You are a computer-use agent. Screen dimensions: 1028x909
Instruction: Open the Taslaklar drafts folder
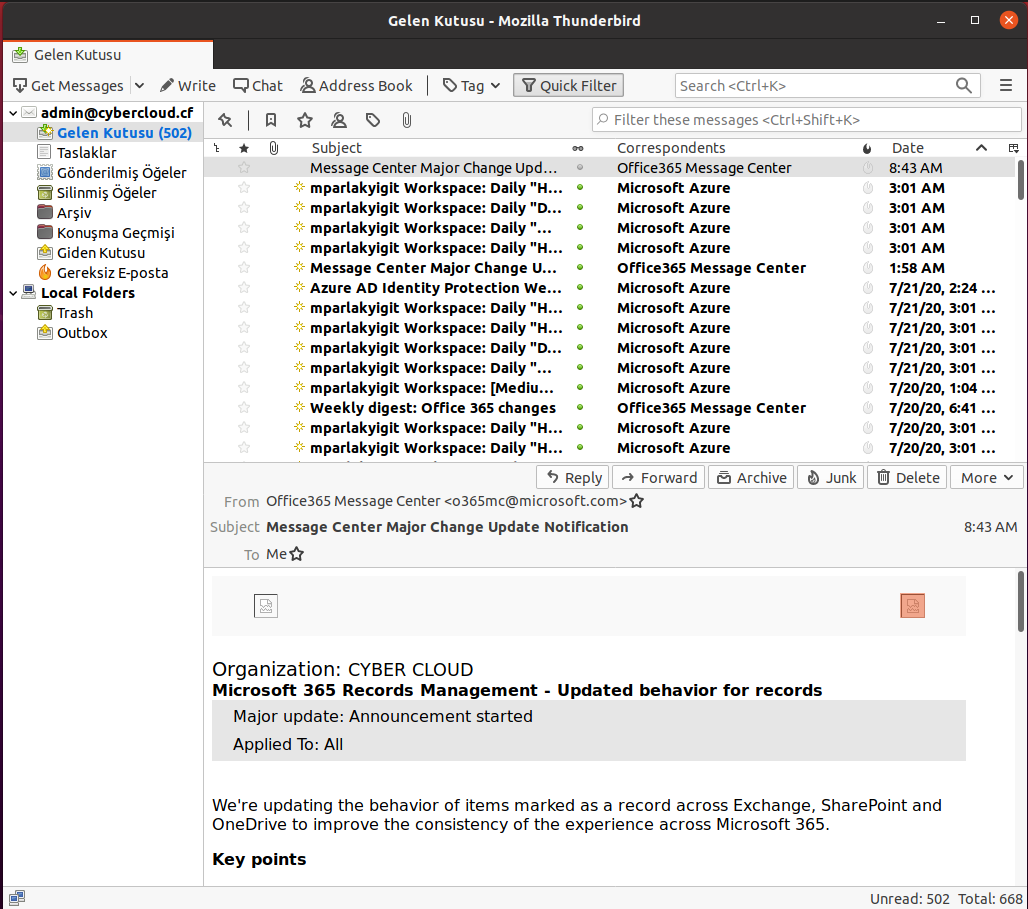tap(87, 153)
